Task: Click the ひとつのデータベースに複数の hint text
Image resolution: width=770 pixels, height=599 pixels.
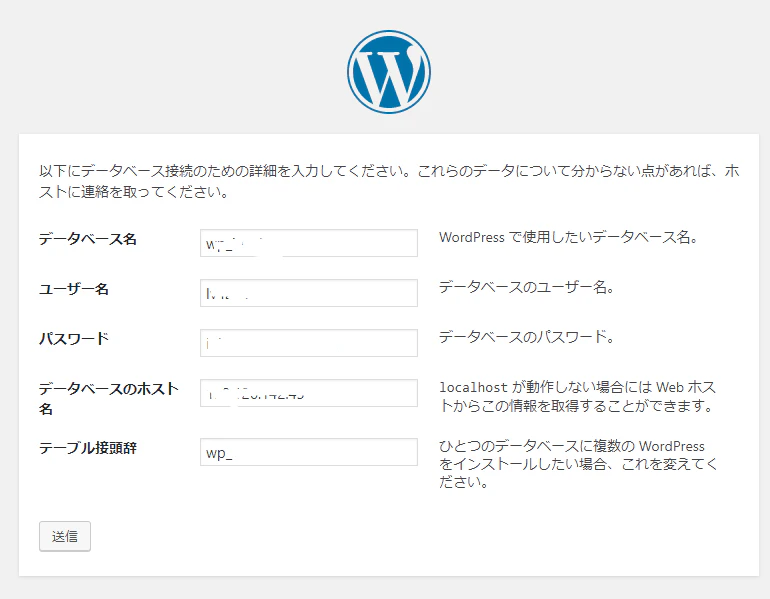Action: click(578, 464)
